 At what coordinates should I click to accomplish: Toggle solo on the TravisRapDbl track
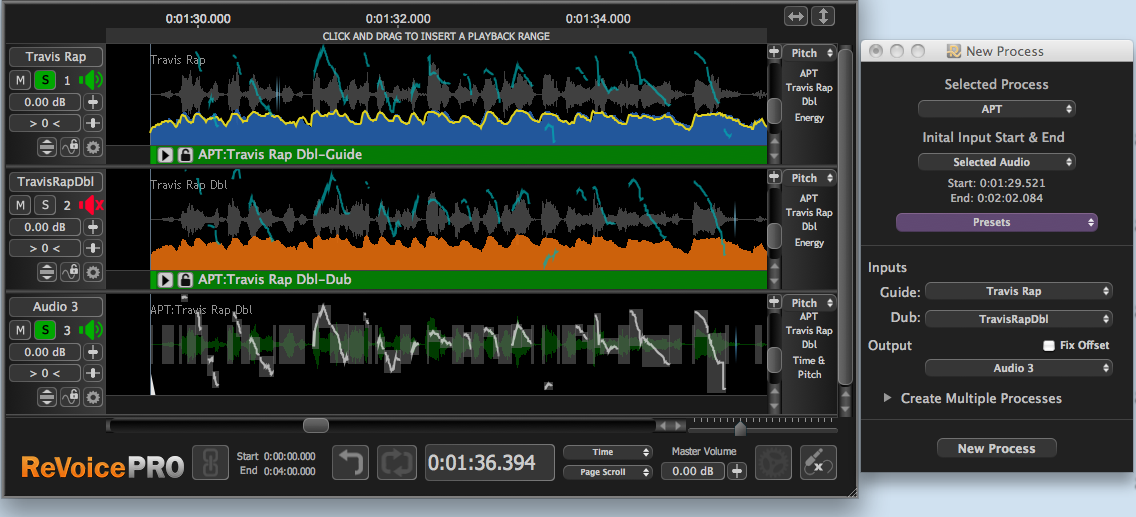click(x=45, y=205)
